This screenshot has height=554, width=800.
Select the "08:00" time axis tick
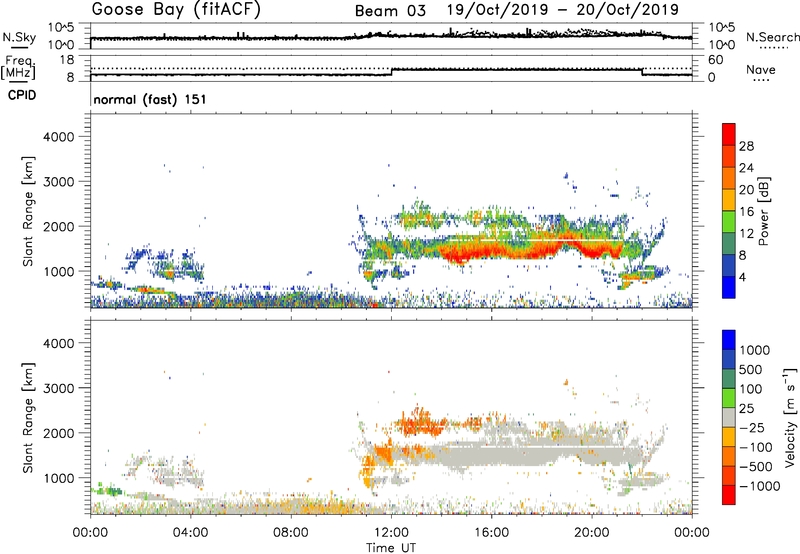291,533
